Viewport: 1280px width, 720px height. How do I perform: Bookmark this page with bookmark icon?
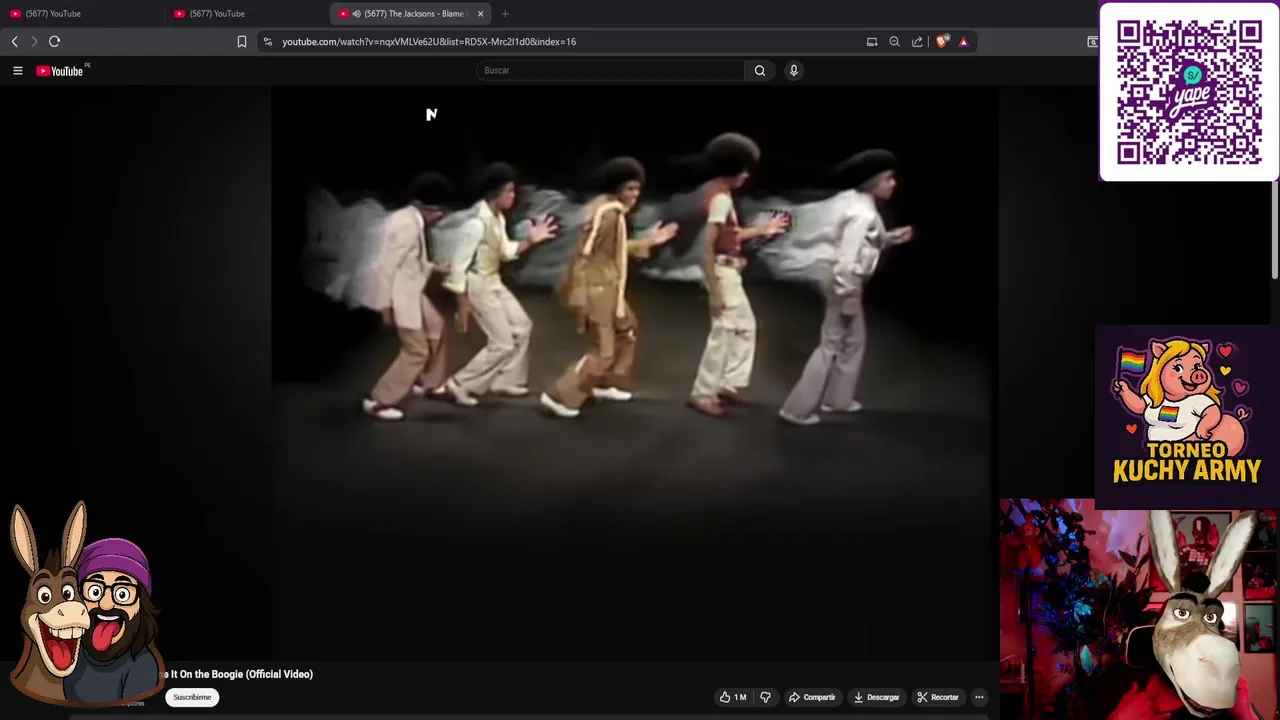click(x=242, y=41)
